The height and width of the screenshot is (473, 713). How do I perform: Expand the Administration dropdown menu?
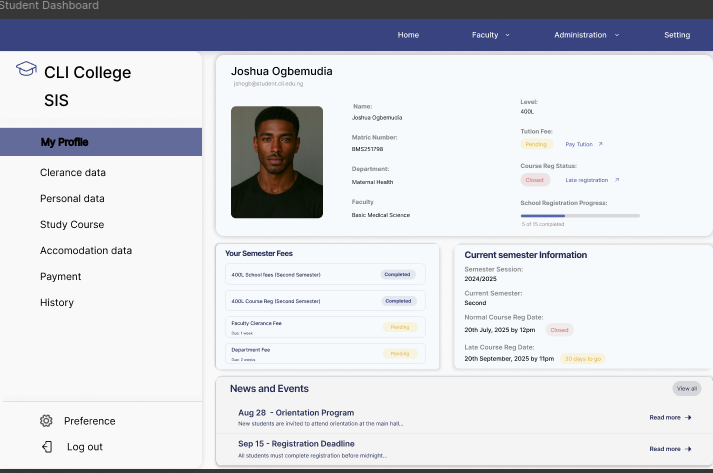(586, 35)
